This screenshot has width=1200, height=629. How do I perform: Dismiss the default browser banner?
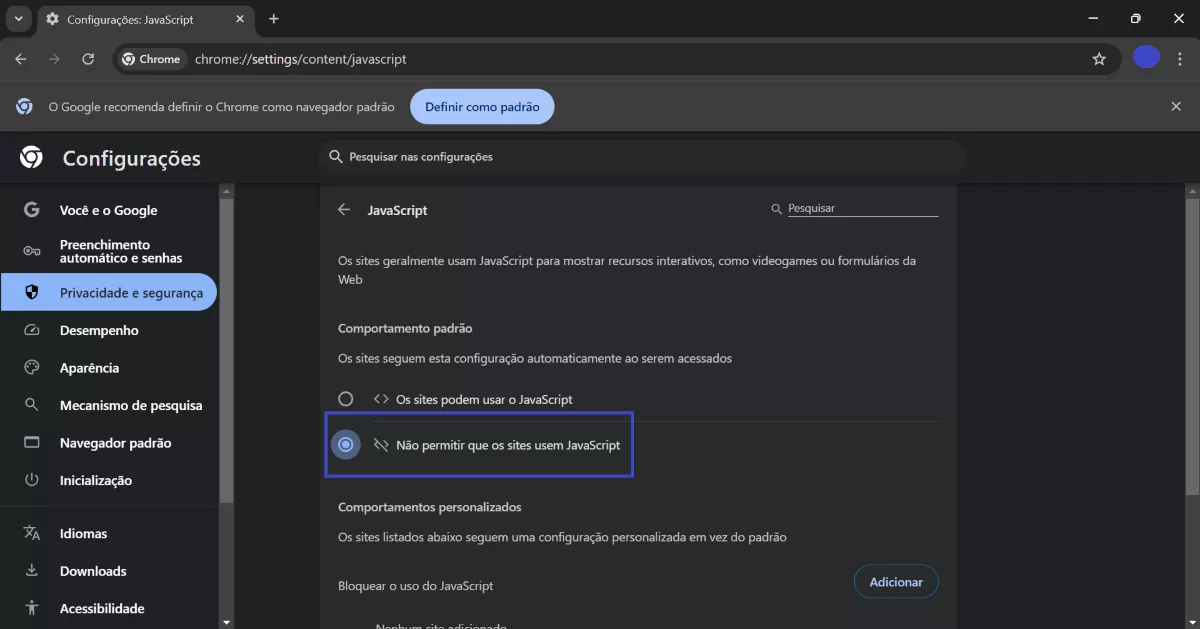click(x=1176, y=106)
